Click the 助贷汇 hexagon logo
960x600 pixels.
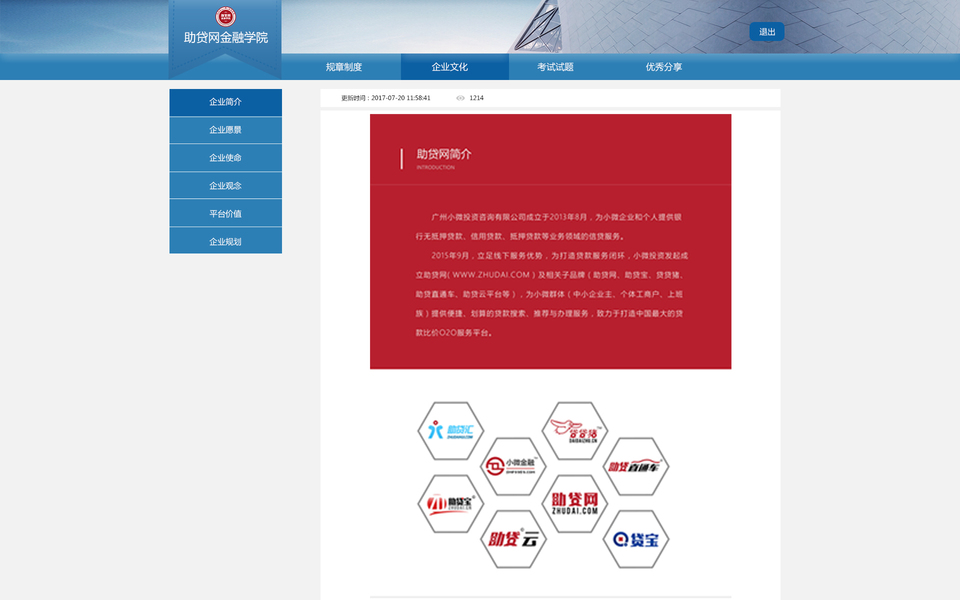pyautogui.click(x=451, y=431)
